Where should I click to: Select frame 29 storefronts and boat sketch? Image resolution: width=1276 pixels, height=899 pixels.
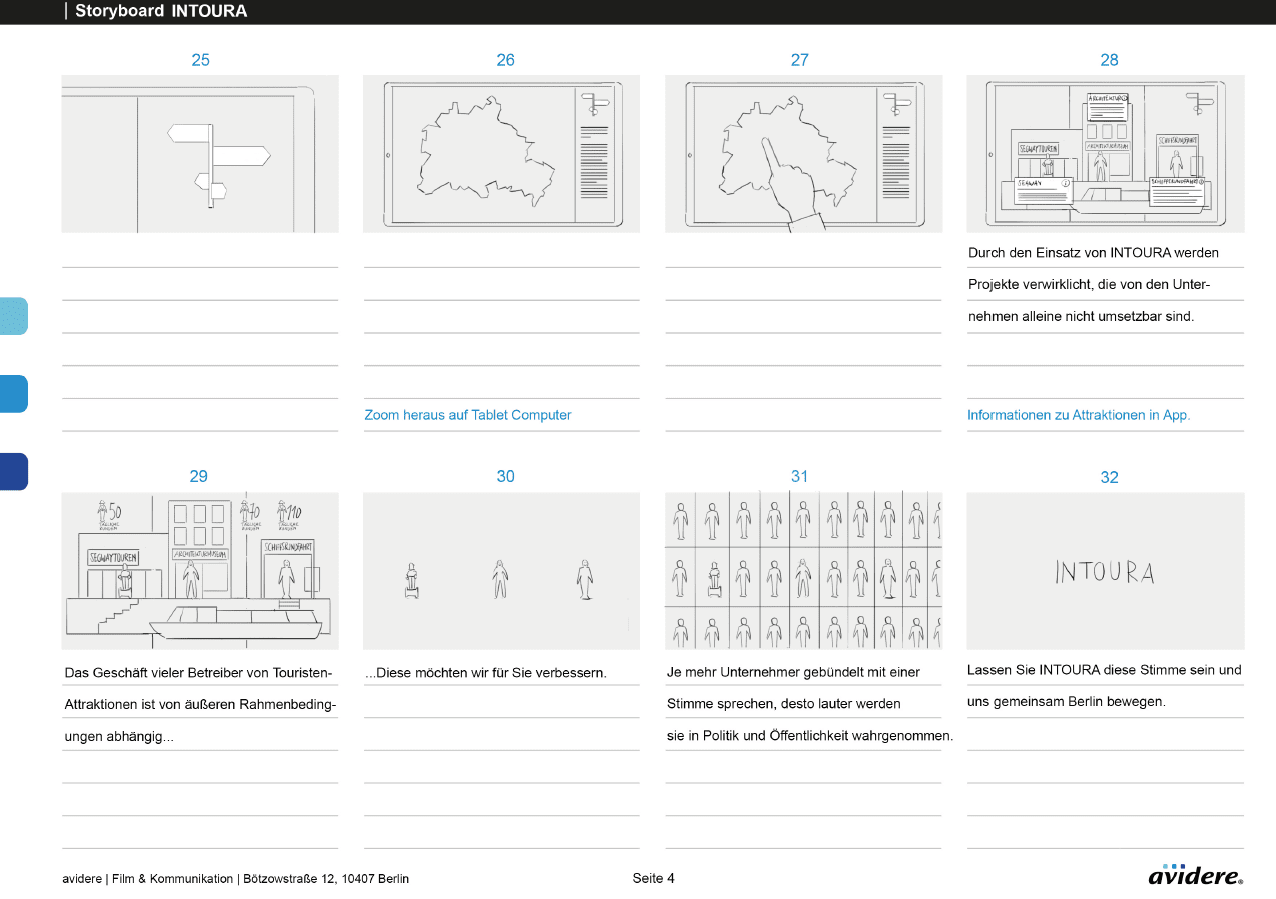pos(200,571)
